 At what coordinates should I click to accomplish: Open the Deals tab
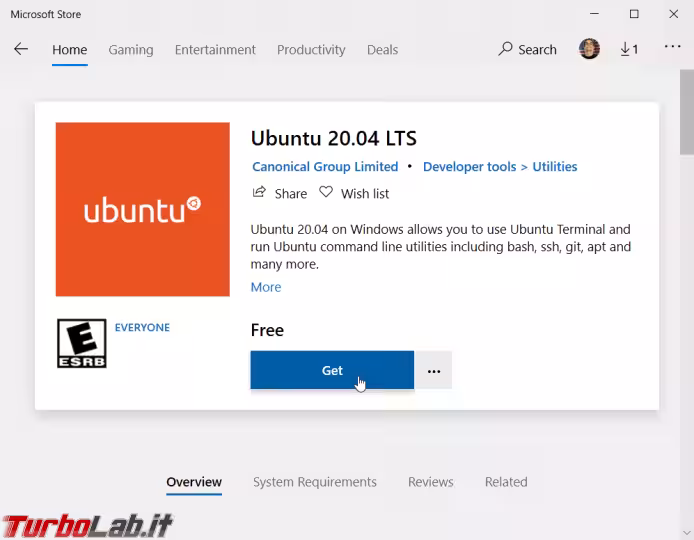point(382,50)
